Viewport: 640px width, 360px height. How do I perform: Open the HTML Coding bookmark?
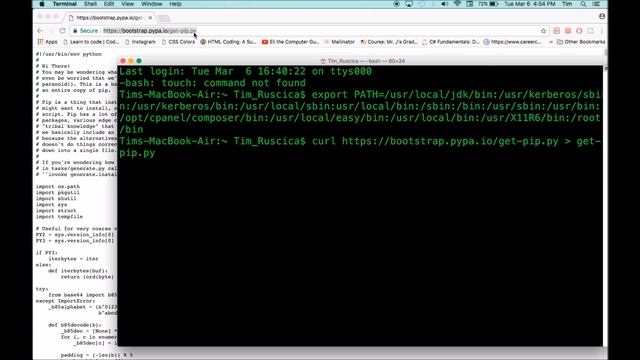tap(228, 42)
